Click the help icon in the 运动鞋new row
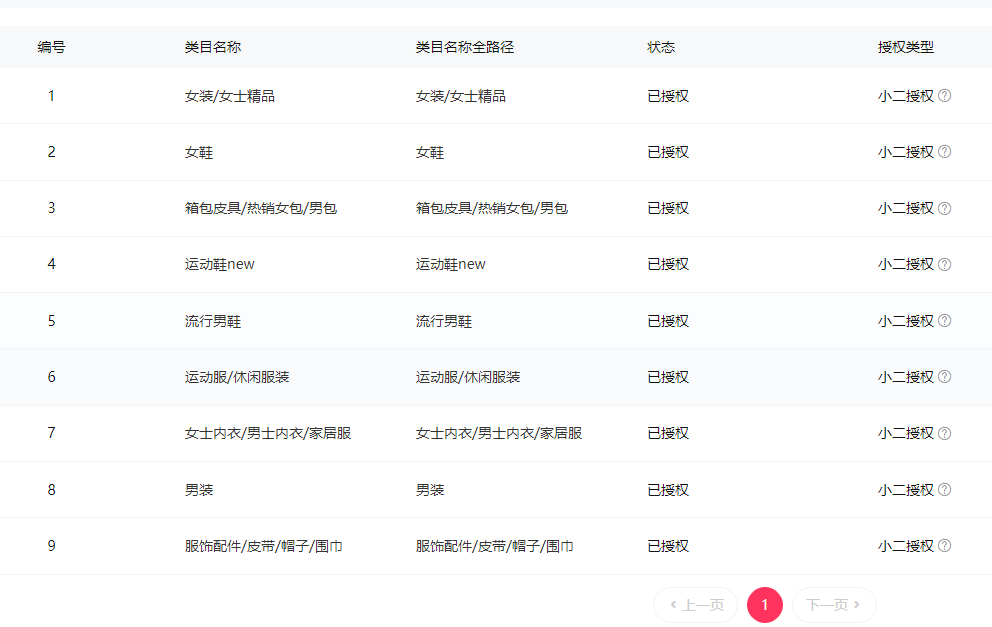This screenshot has width=992, height=627. pyautogui.click(x=944, y=264)
